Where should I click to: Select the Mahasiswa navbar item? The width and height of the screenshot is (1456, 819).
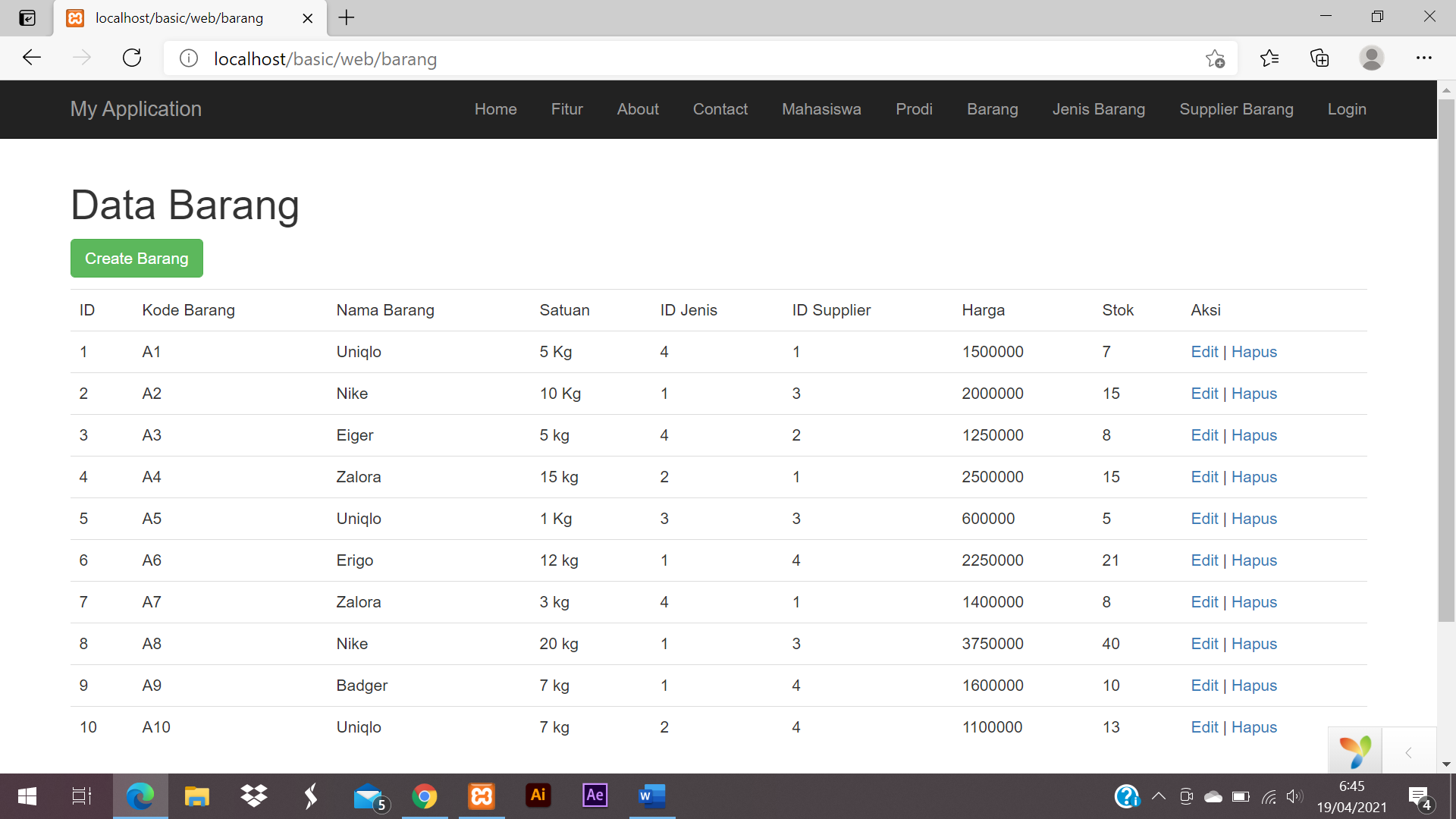pyautogui.click(x=821, y=109)
